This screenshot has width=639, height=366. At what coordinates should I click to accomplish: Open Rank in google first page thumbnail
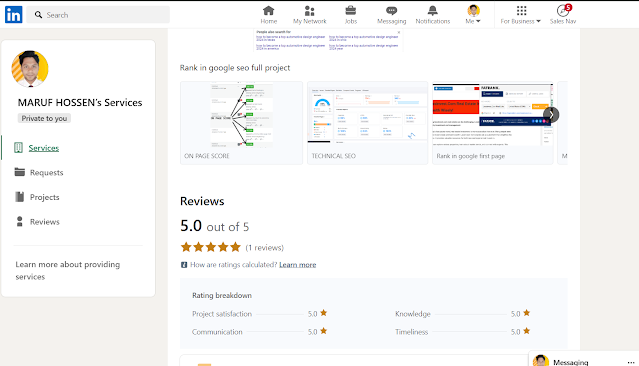click(x=493, y=123)
